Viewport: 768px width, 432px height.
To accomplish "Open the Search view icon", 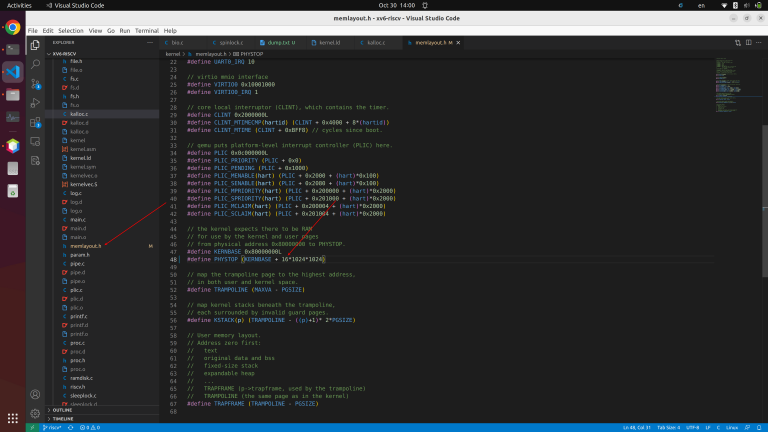I will point(35,64).
